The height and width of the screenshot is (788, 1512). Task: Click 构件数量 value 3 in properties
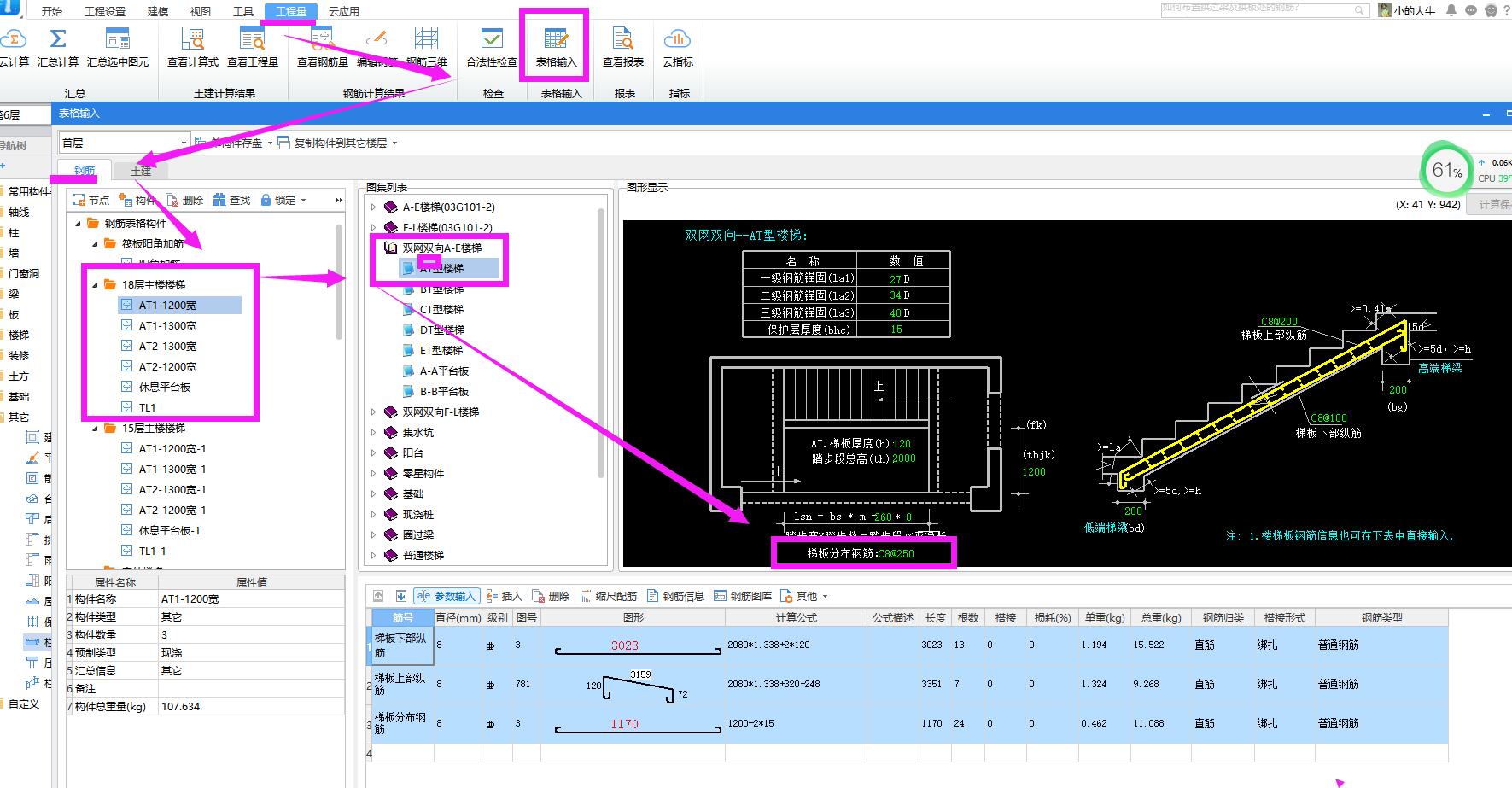252,634
